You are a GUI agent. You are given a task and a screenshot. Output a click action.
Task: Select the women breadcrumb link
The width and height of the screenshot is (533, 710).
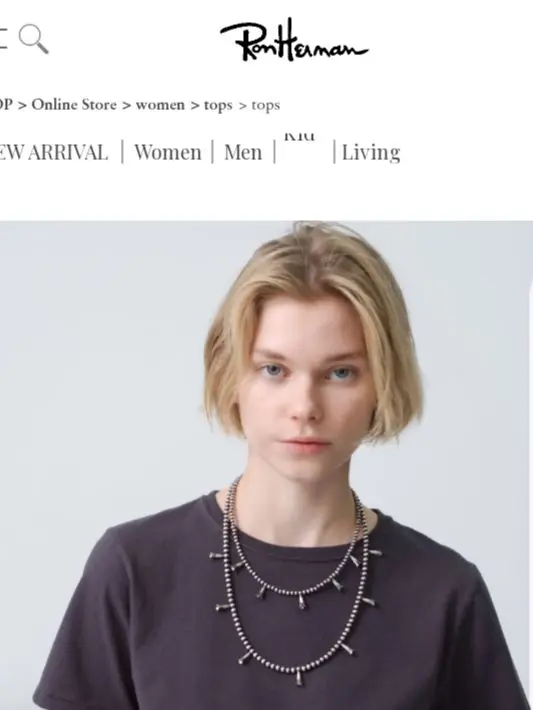pos(160,105)
